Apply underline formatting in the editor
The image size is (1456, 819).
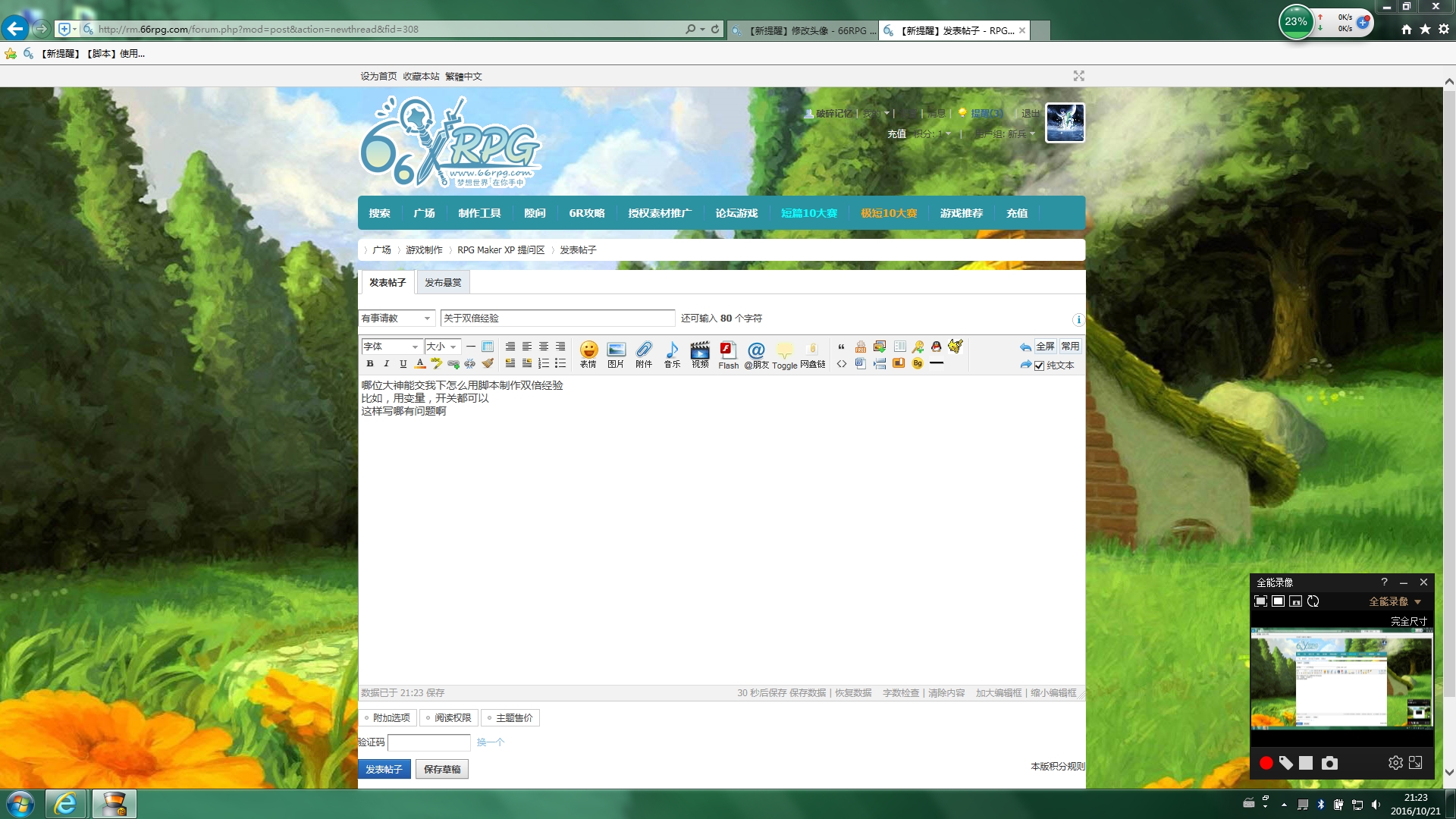(x=403, y=364)
